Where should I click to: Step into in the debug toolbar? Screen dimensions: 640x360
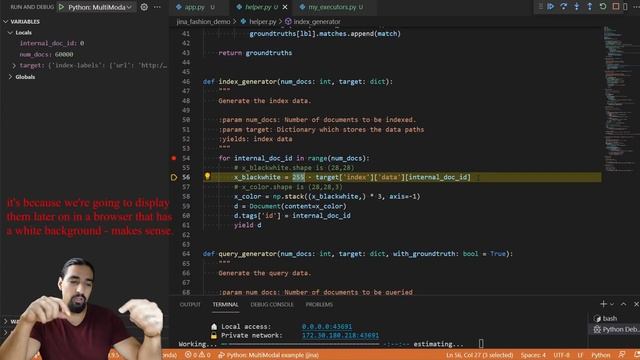pos(577,7)
